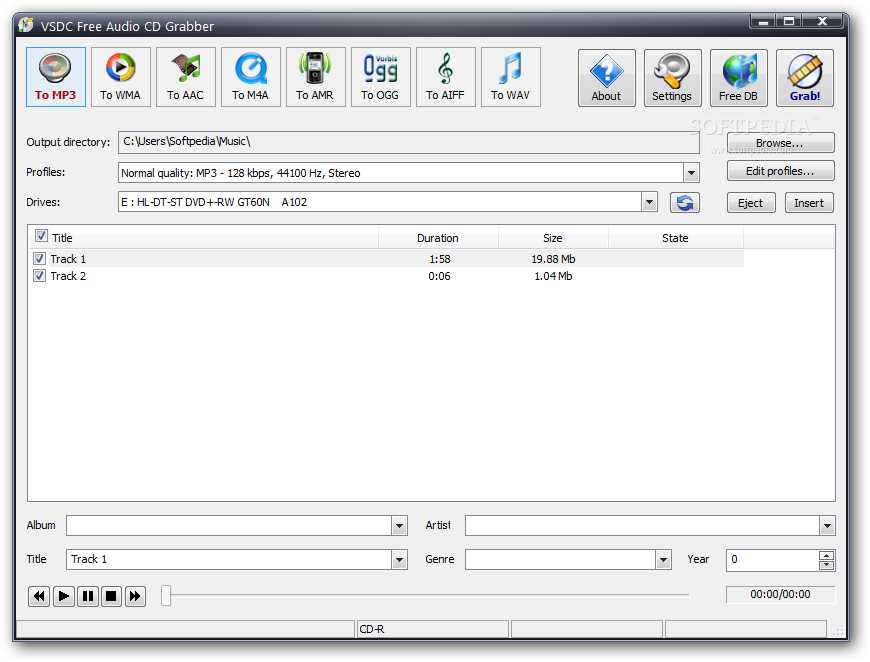Sort tracks by Duration column

tap(438, 238)
